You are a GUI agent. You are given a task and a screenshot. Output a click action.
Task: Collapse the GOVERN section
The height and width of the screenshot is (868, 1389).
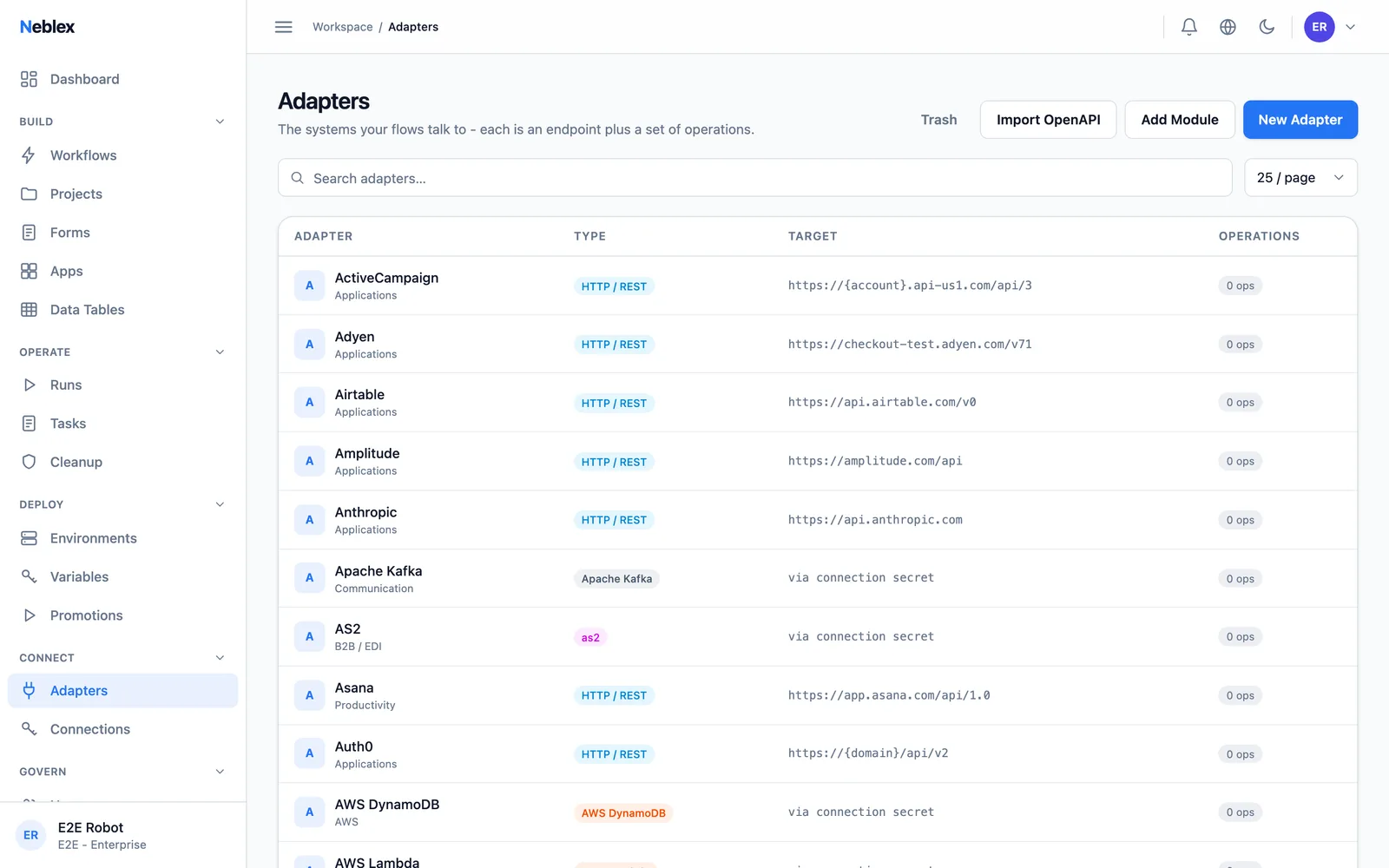[220, 772]
